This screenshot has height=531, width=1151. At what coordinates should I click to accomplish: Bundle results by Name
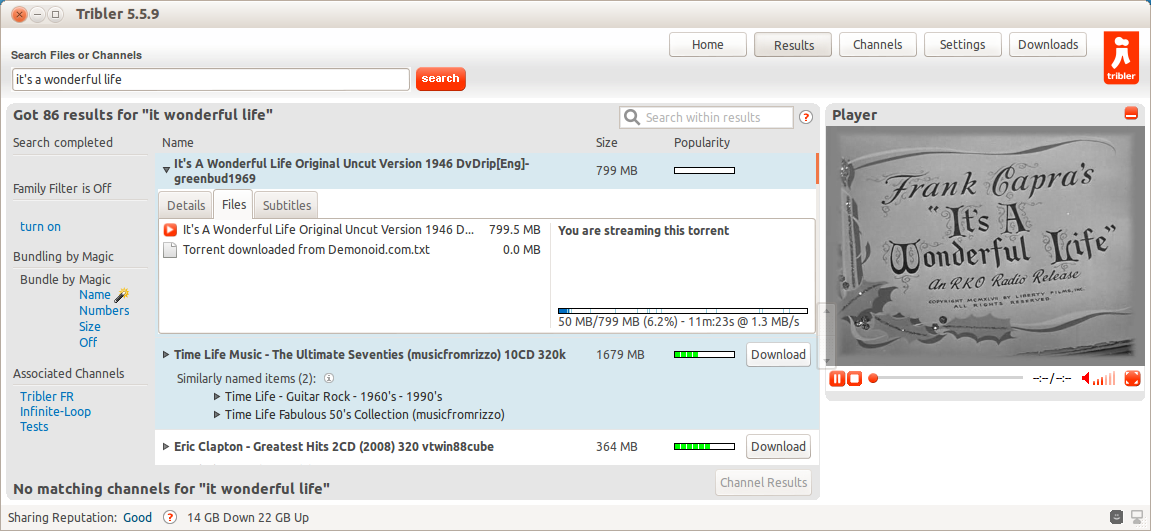click(95, 295)
